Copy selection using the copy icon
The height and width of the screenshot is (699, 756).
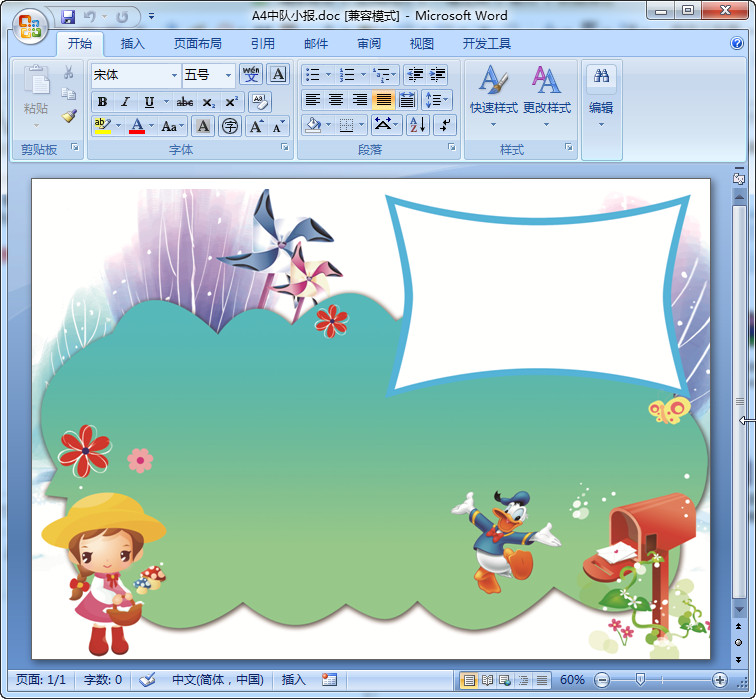[x=69, y=94]
